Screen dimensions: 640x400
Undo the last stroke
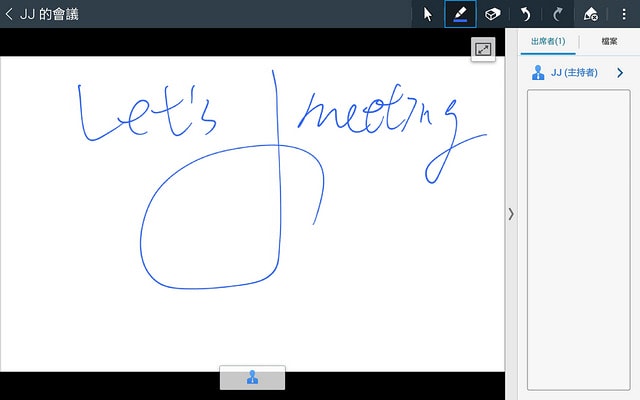pyautogui.click(x=525, y=14)
